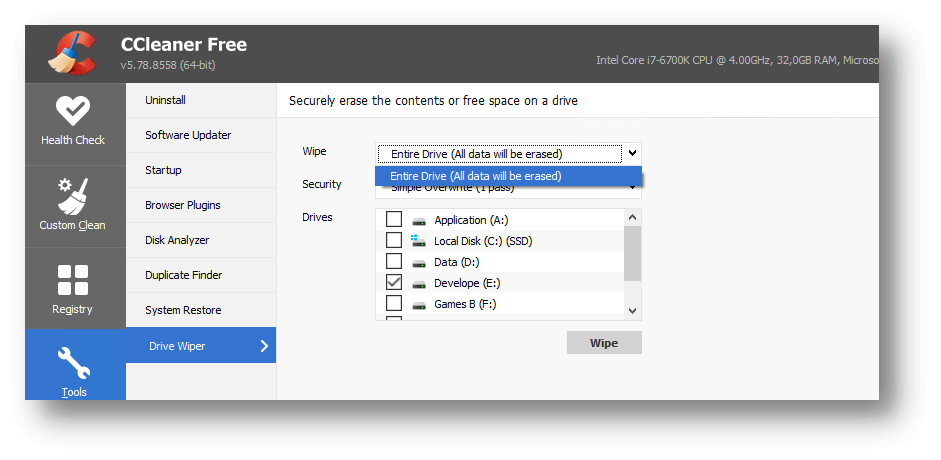Click drives list scroll down arrow
Screen dimensions: 941x460
click(633, 311)
